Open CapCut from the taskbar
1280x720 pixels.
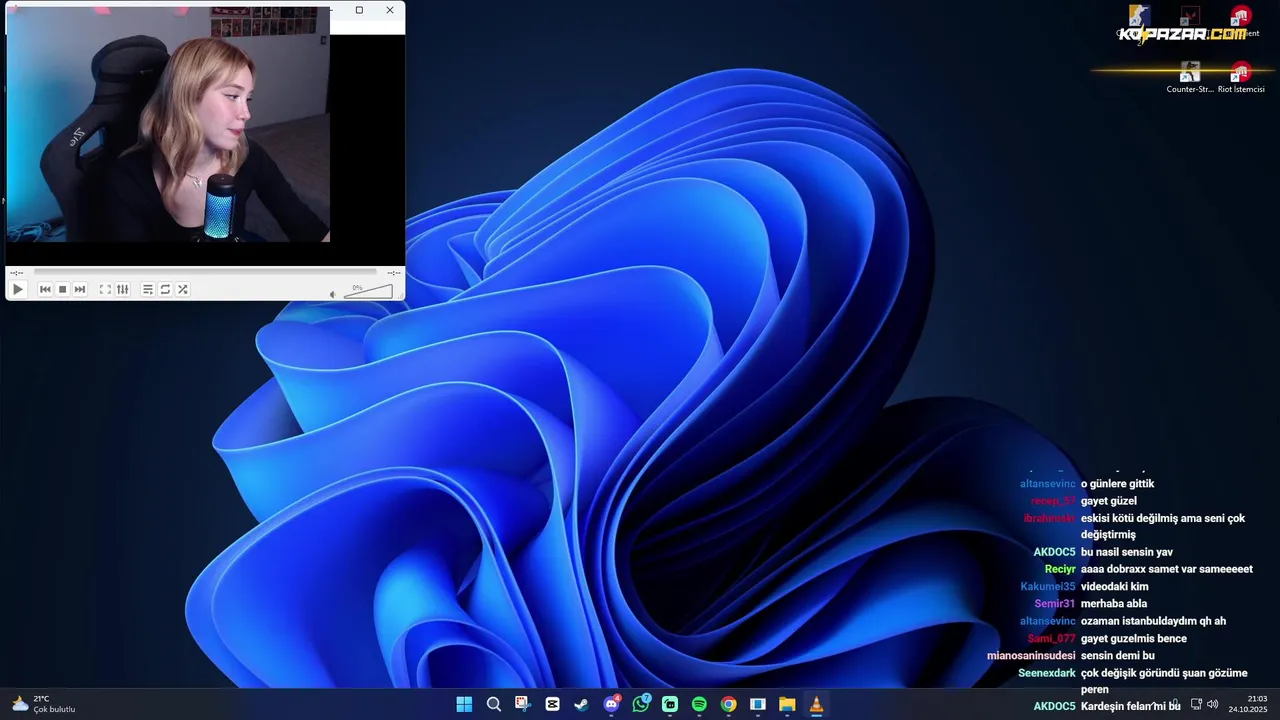(552, 704)
